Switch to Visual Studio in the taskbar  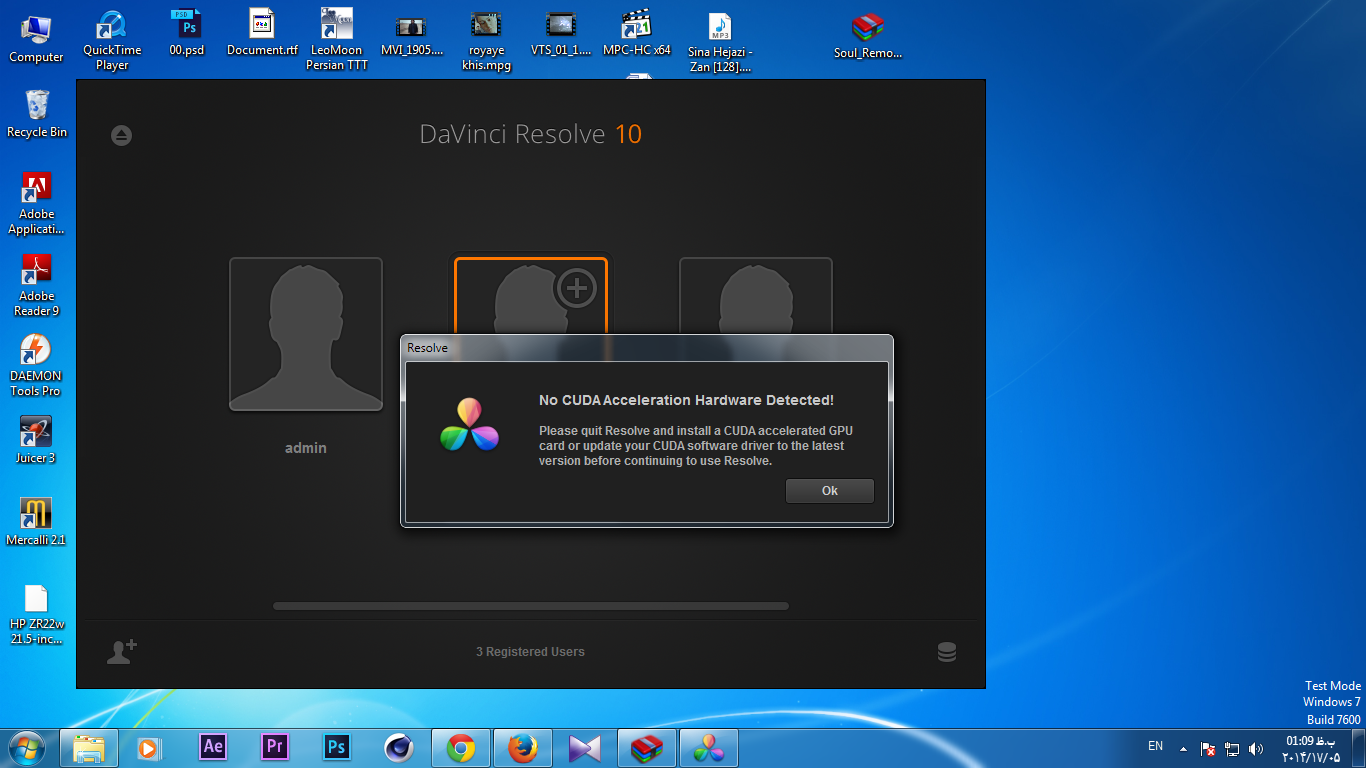click(x=585, y=748)
